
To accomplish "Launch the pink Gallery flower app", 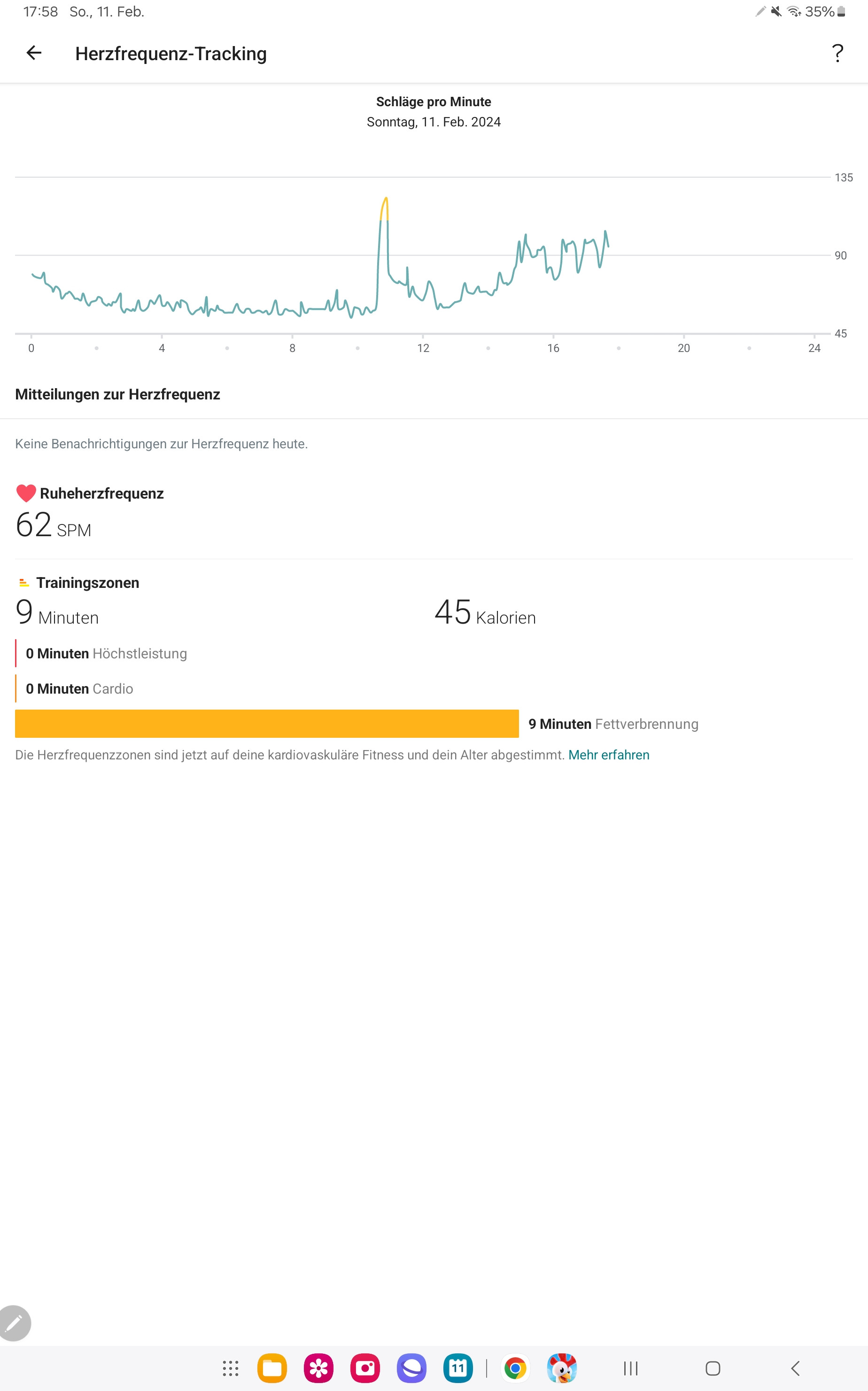I will [318, 1368].
